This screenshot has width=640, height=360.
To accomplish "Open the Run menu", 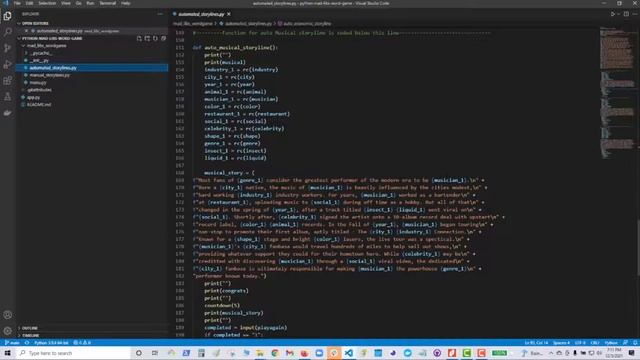I will coord(90,3).
